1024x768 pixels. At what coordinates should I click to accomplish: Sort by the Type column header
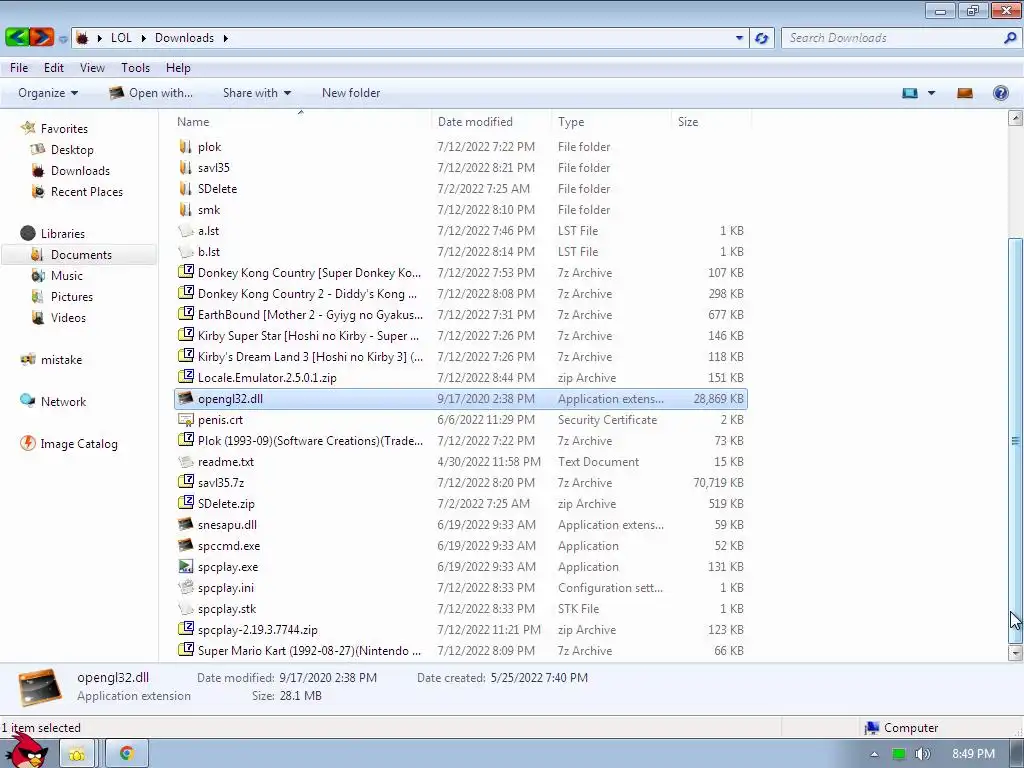point(611,121)
